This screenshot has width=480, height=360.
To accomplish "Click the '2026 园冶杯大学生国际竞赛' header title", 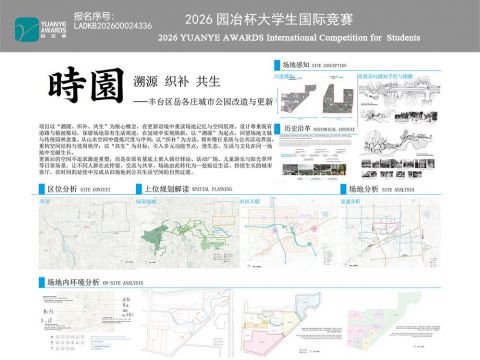I will click(x=269, y=19).
